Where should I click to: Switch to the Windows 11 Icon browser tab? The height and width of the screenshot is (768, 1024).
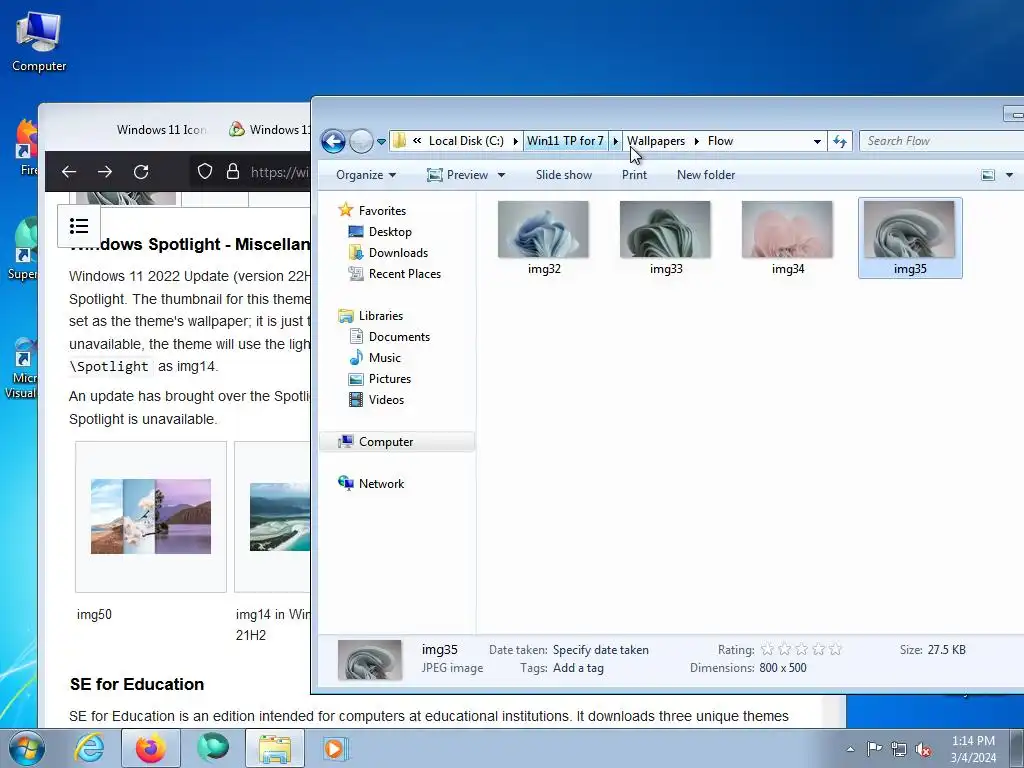tap(161, 129)
